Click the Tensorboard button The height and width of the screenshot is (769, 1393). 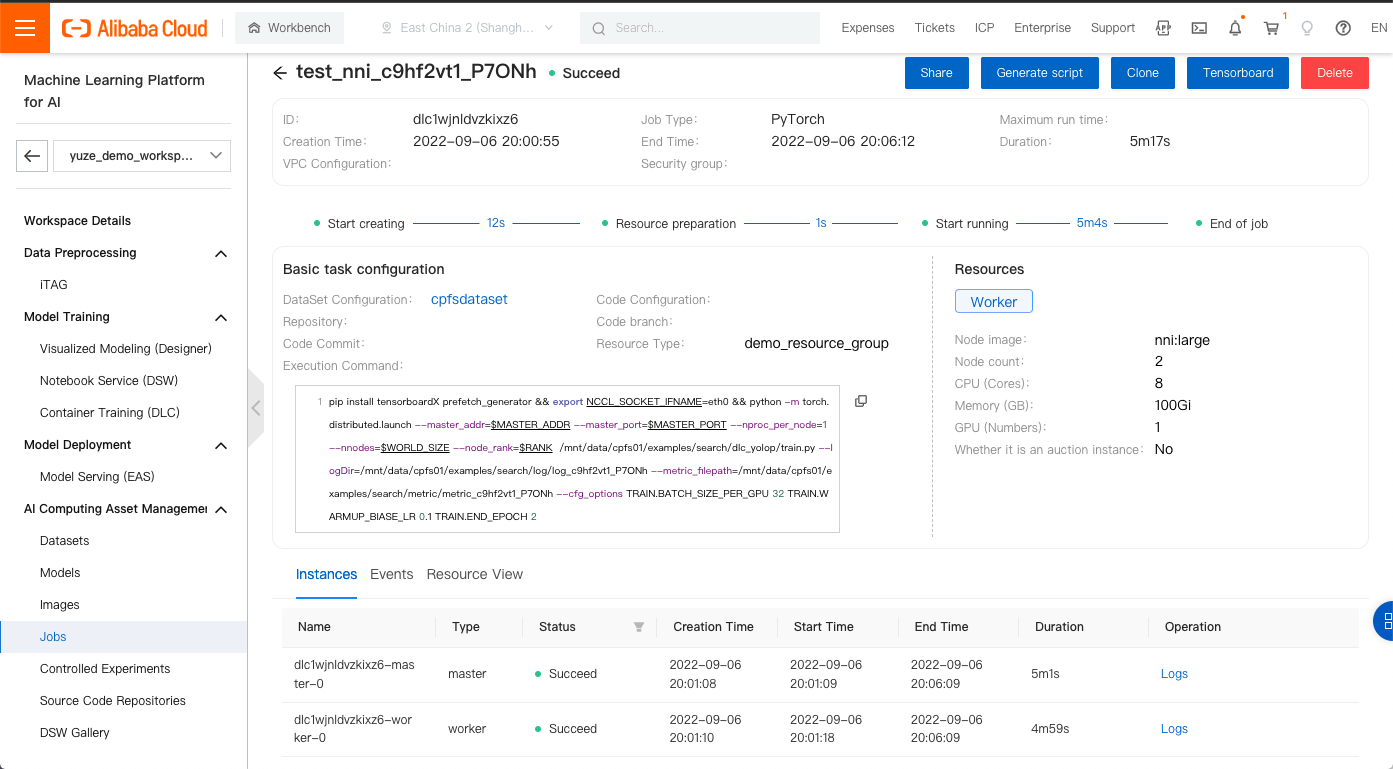pyautogui.click(x=1237, y=72)
